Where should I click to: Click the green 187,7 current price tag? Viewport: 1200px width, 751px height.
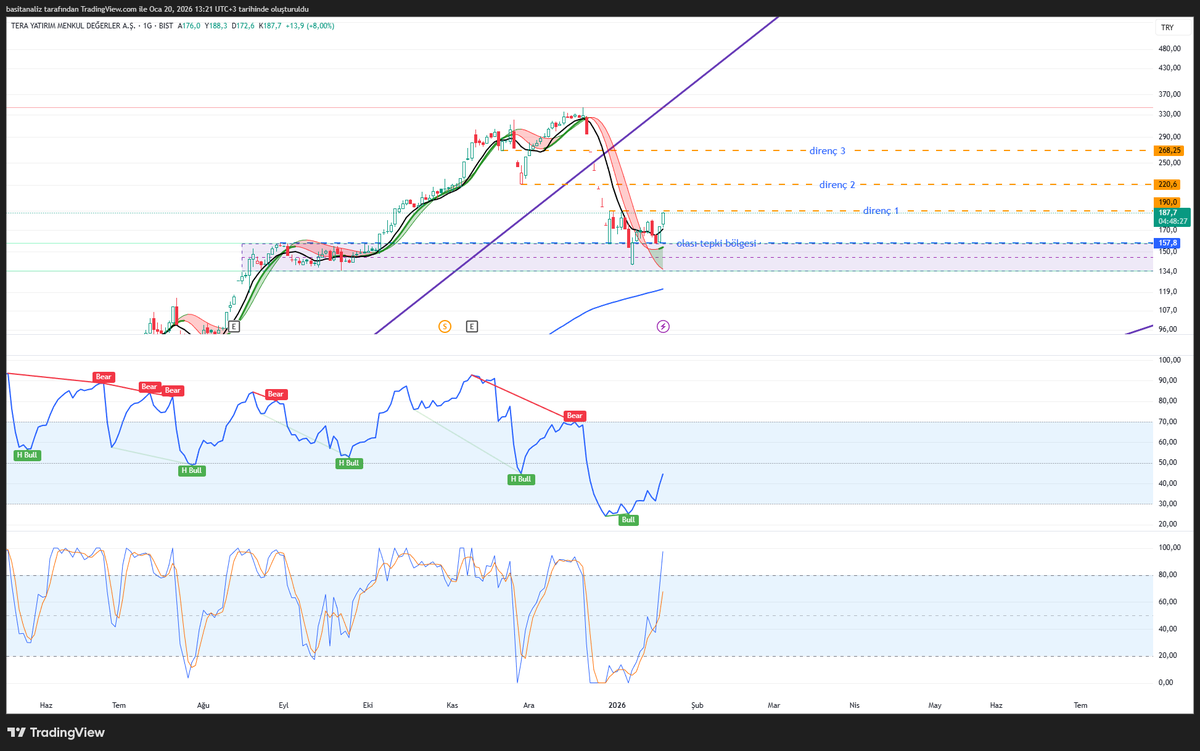[1172, 216]
